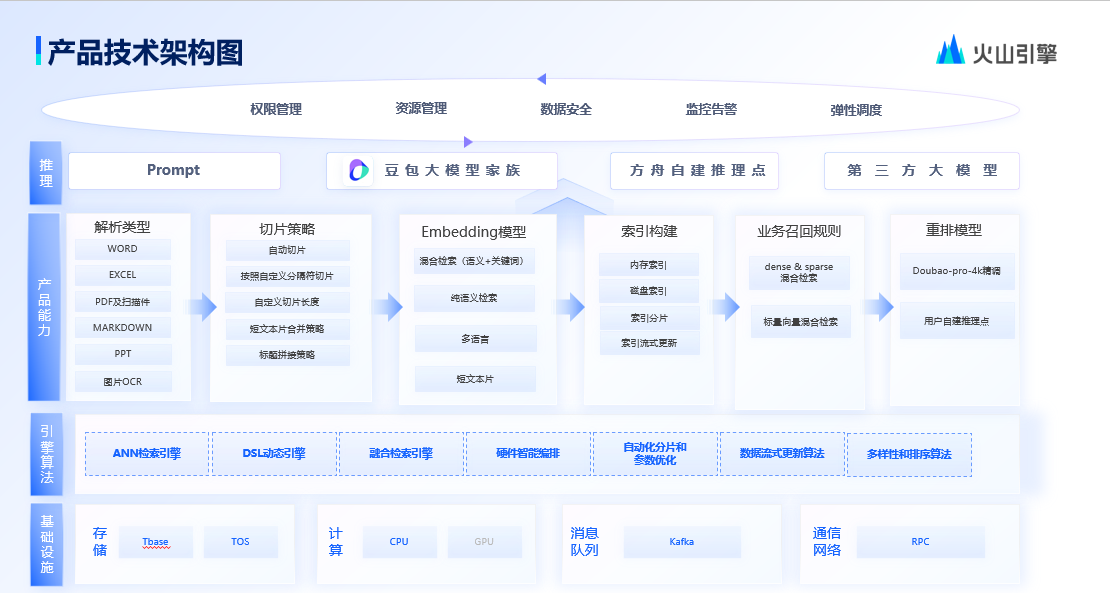This screenshot has height=593, width=1110.
Task: Select the 自定义切片长度 item
Action: tap(287, 302)
